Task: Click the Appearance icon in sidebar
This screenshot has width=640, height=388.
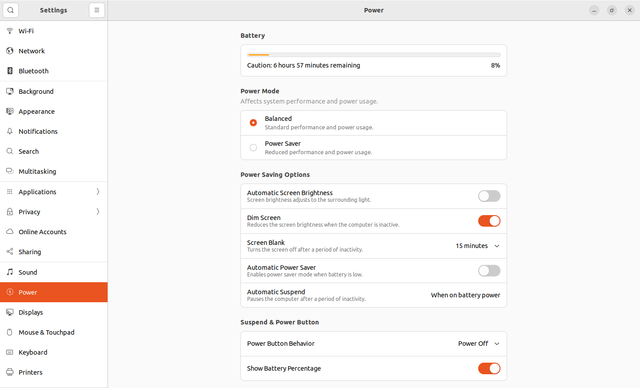Action: click(x=10, y=111)
